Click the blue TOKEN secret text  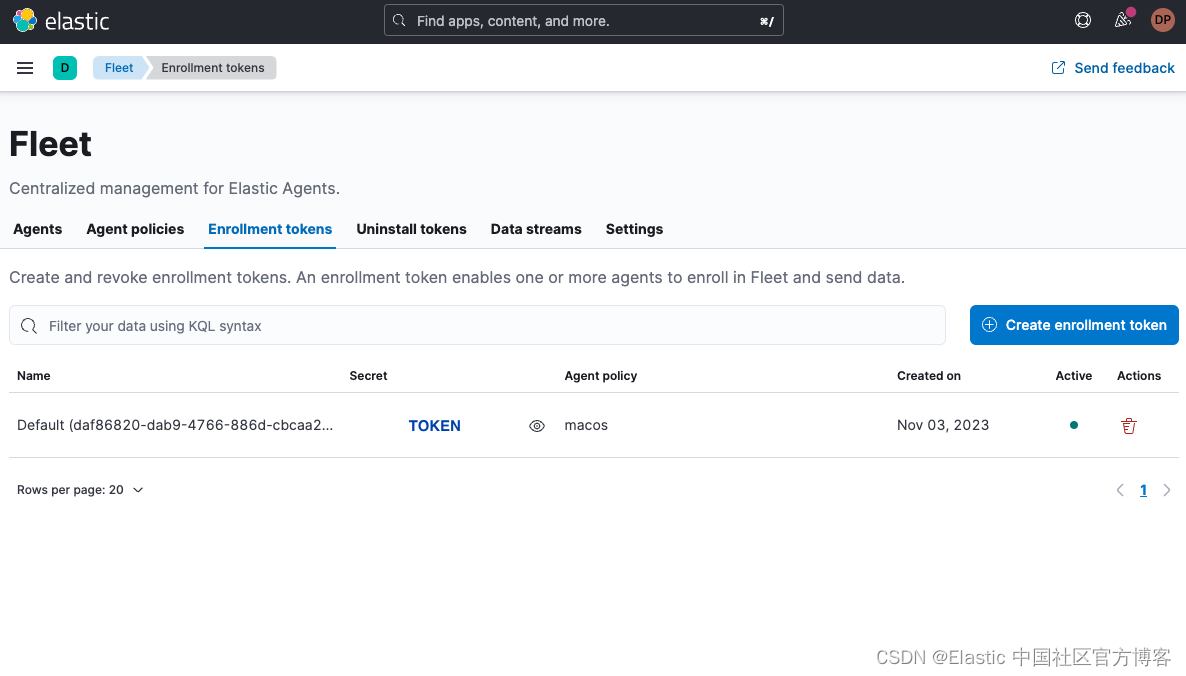434,426
